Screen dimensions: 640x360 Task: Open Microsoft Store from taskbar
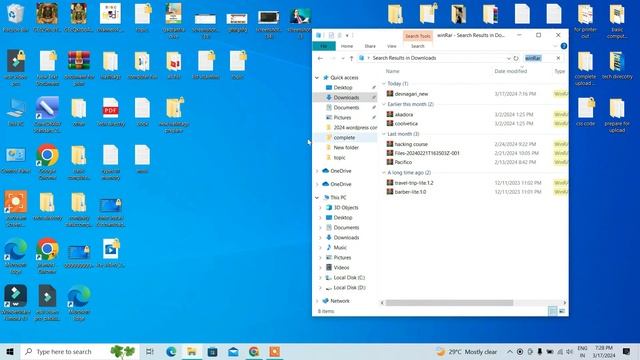pyautogui.click(x=212, y=351)
